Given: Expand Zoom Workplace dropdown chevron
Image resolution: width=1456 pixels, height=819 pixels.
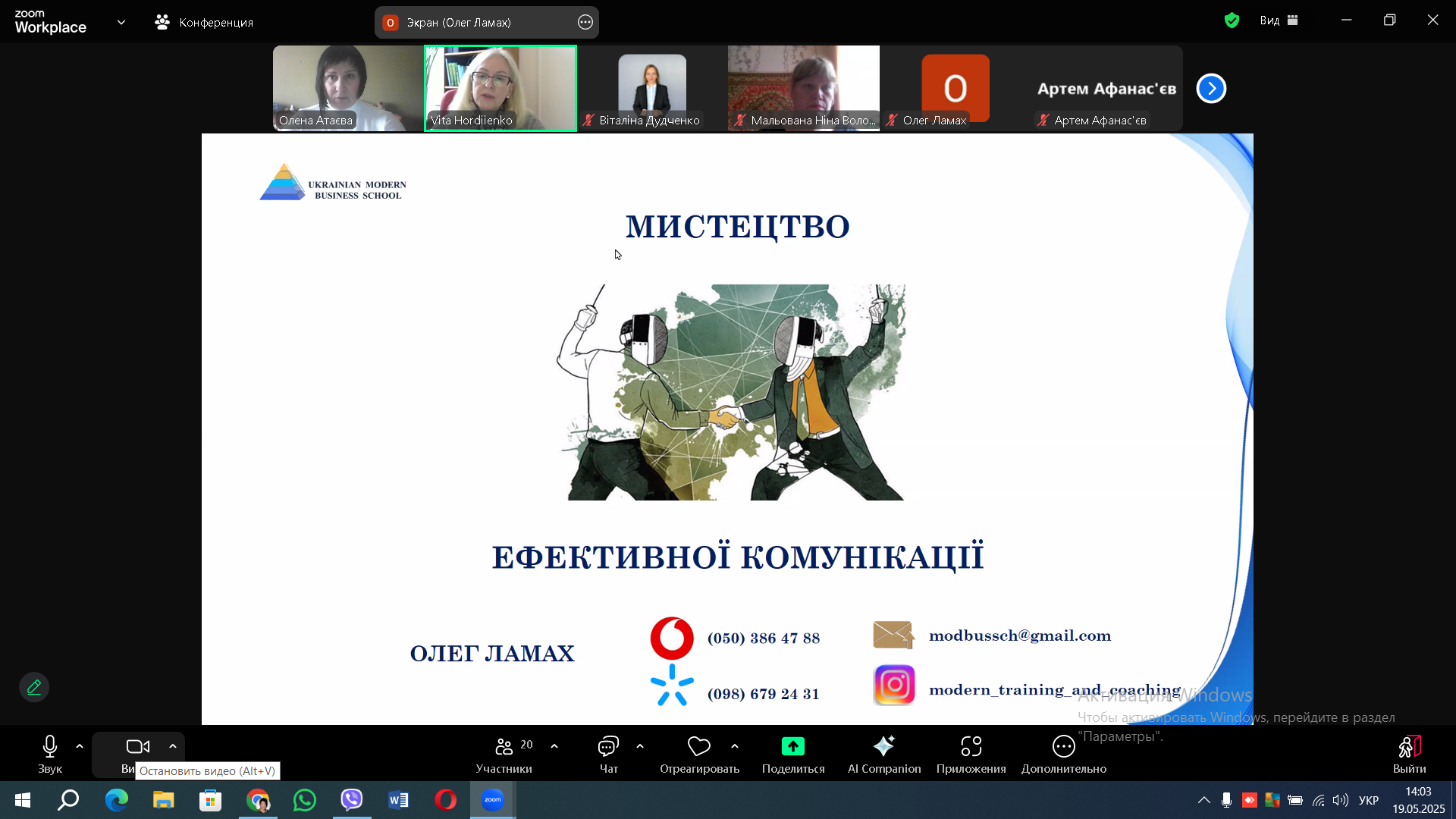Looking at the screenshot, I should click(121, 23).
